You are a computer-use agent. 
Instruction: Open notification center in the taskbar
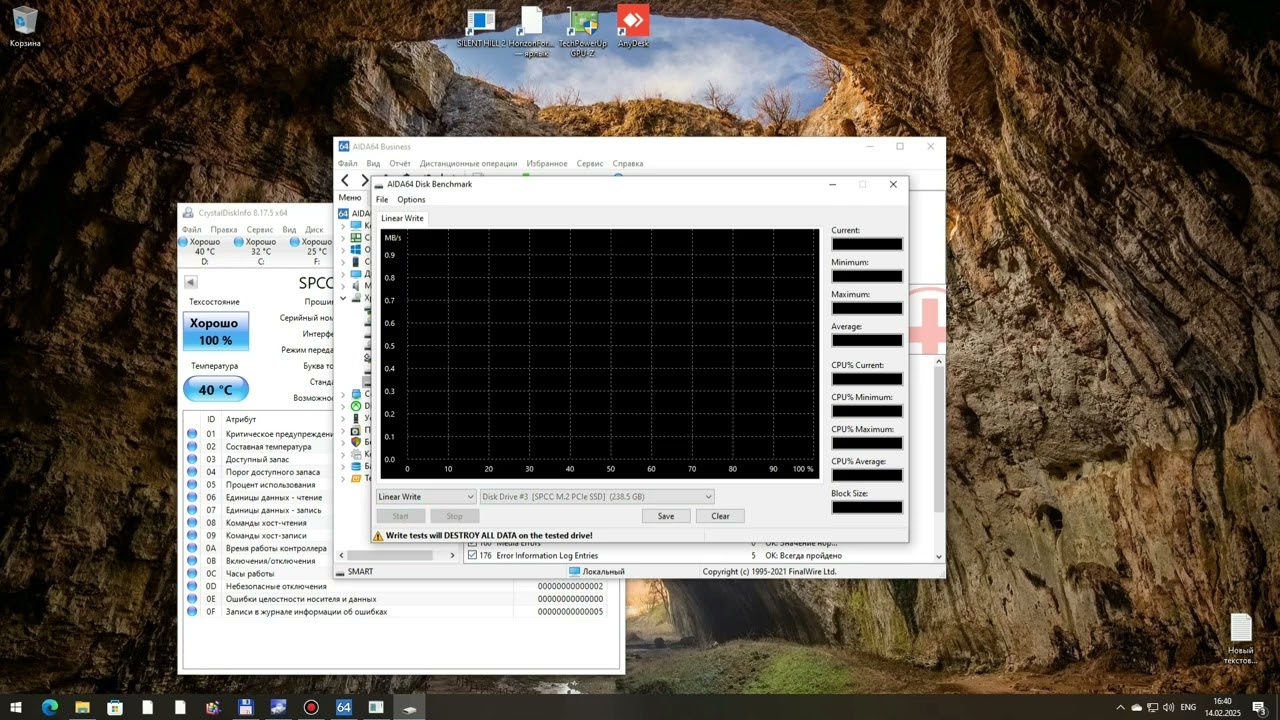[1259, 707]
